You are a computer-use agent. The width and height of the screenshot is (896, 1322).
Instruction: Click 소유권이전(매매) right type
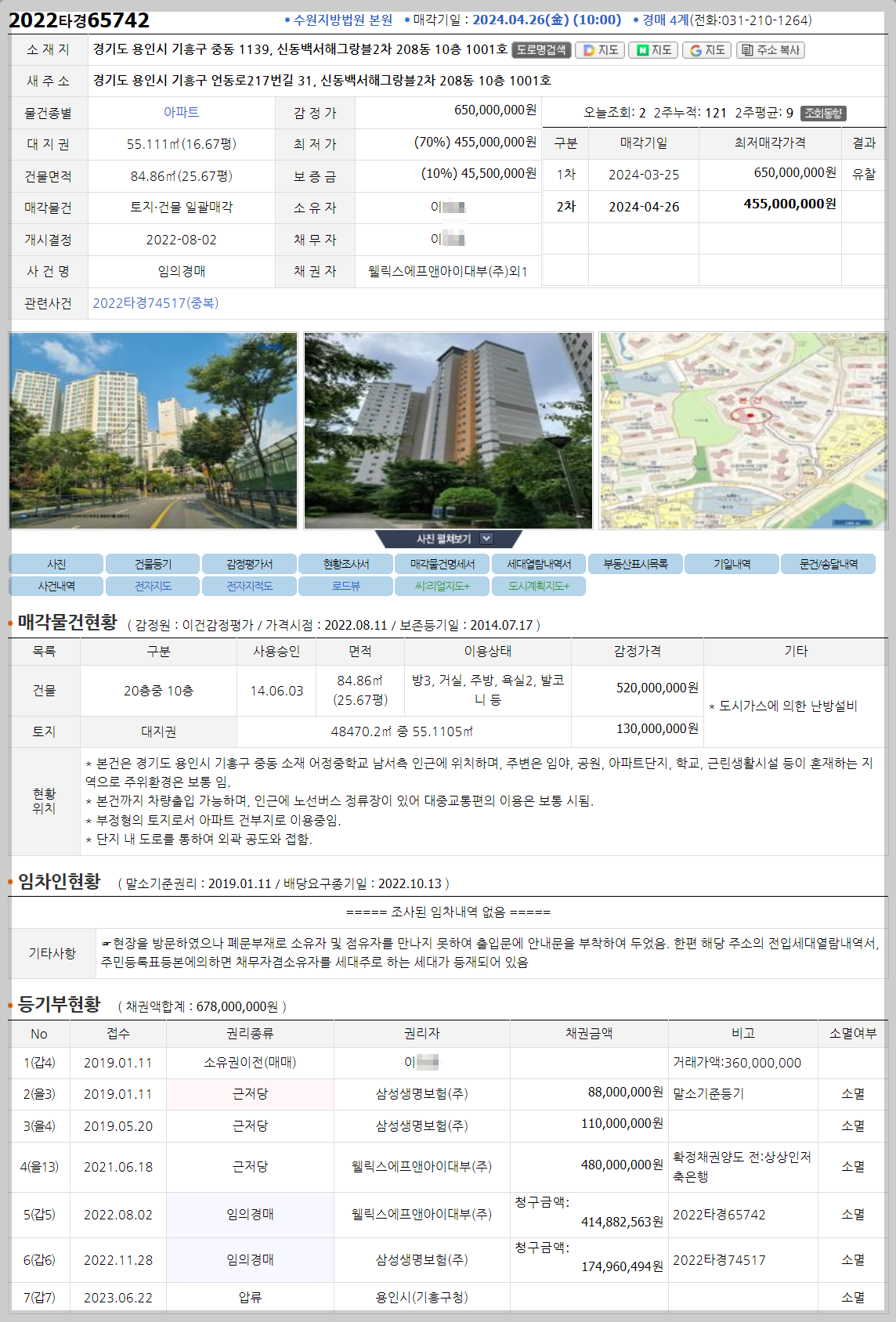[x=250, y=1063]
